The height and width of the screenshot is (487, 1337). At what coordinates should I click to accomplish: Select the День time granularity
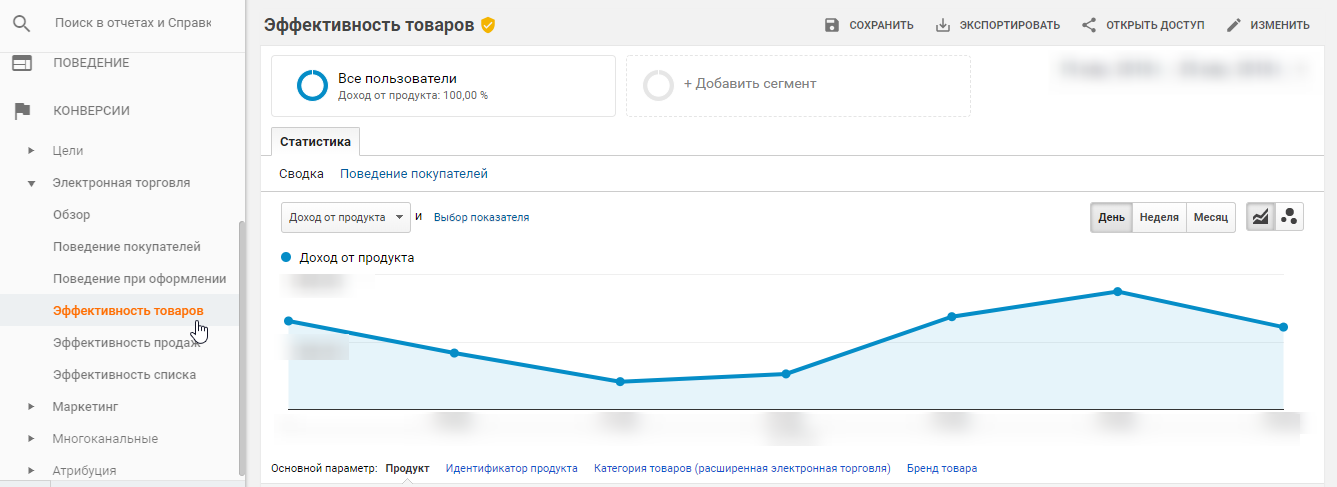pos(1111,217)
